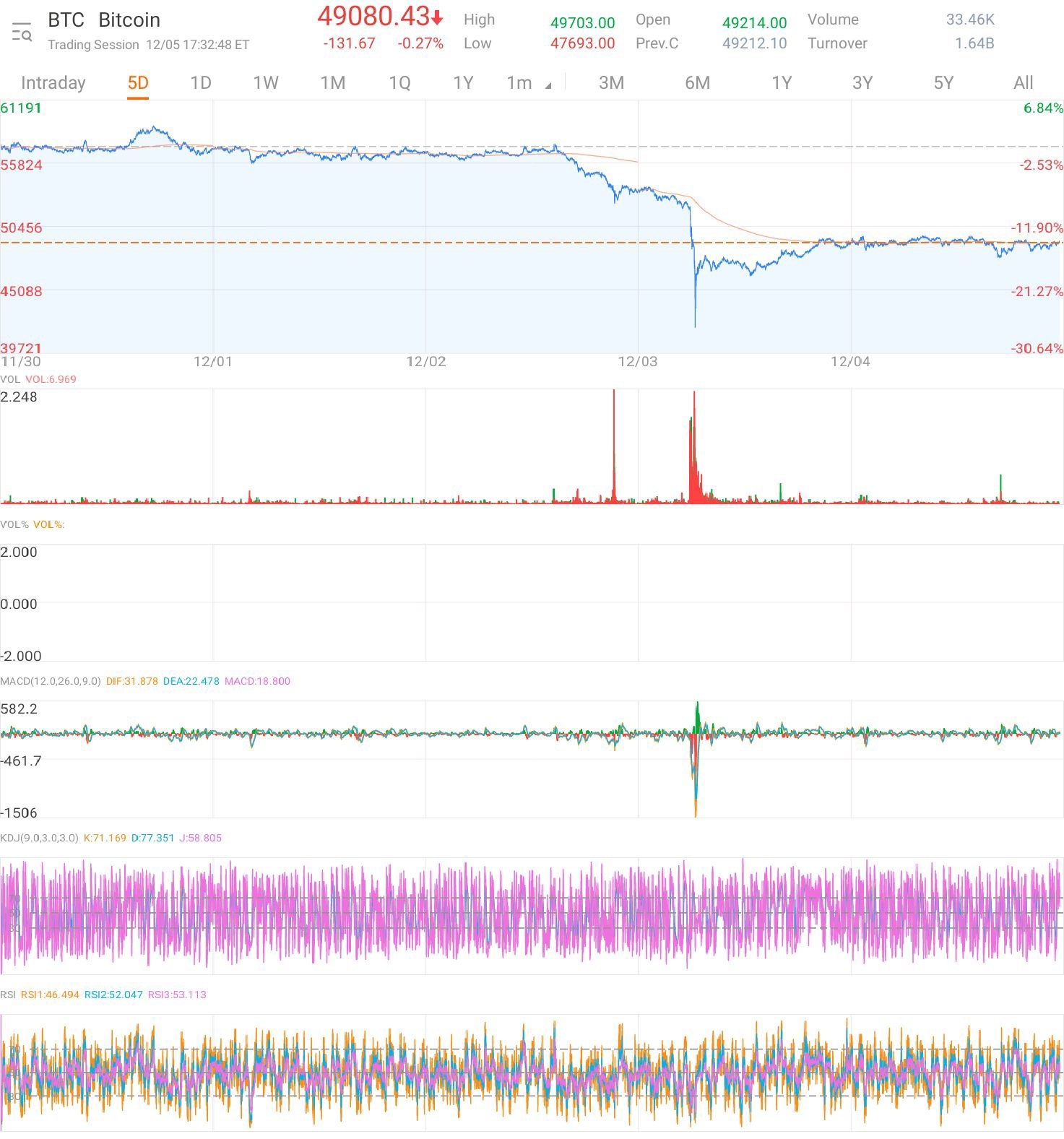
Task: Switch to the 1W chart period
Action: (x=266, y=83)
